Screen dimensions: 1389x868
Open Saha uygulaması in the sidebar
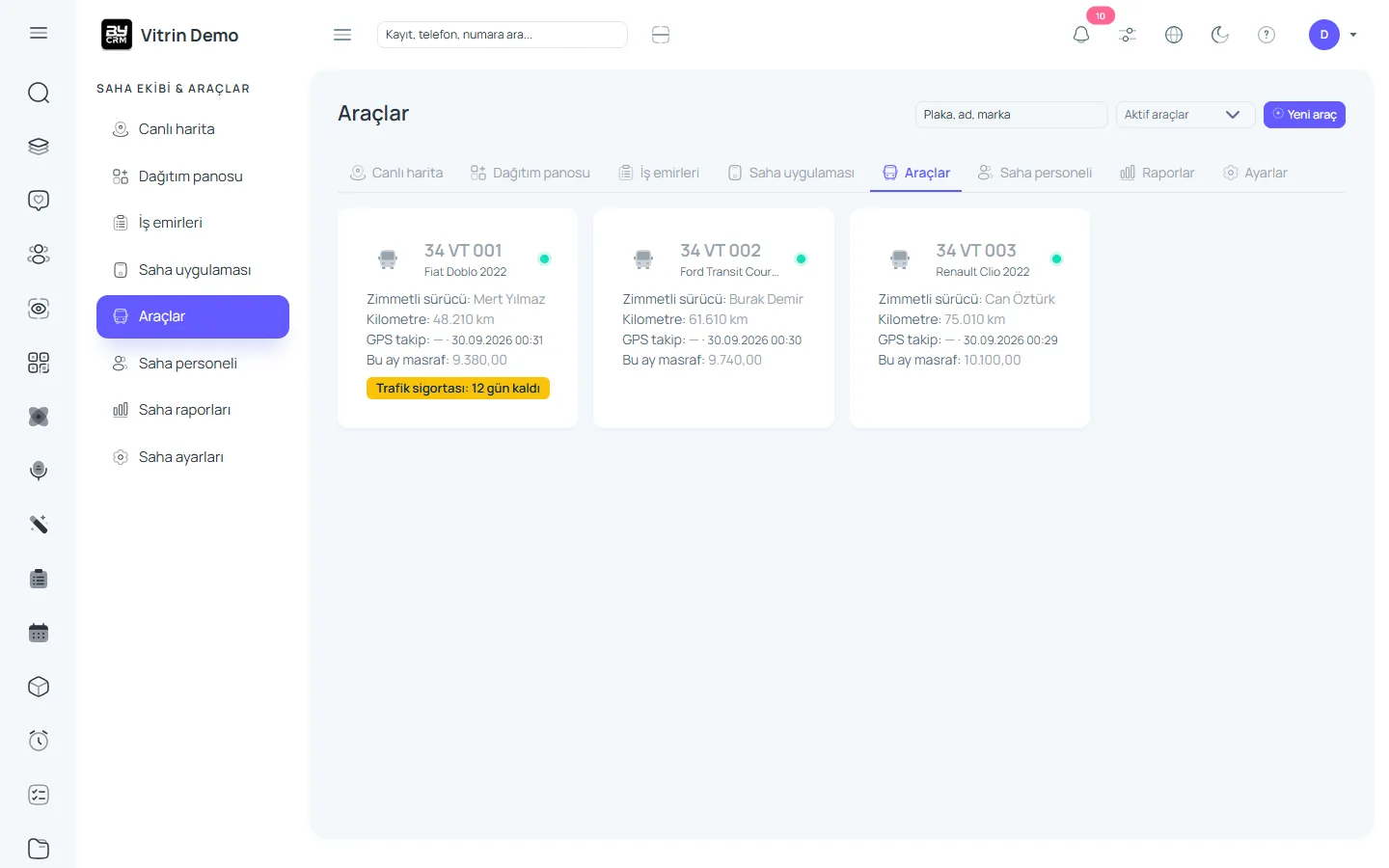click(x=193, y=270)
